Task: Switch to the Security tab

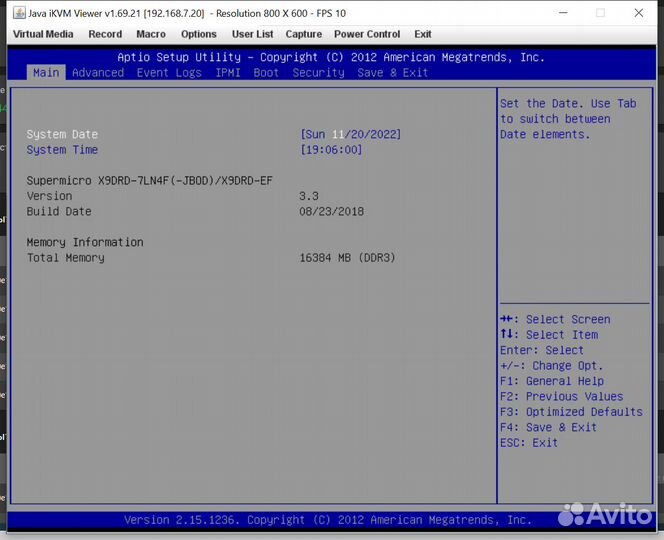Action: point(318,72)
